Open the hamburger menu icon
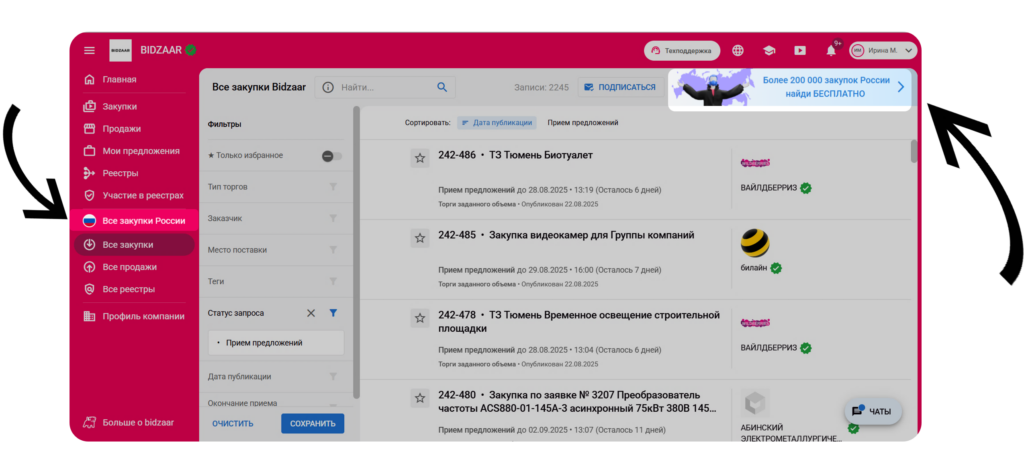This screenshot has height=456, width=1024. [89, 50]
